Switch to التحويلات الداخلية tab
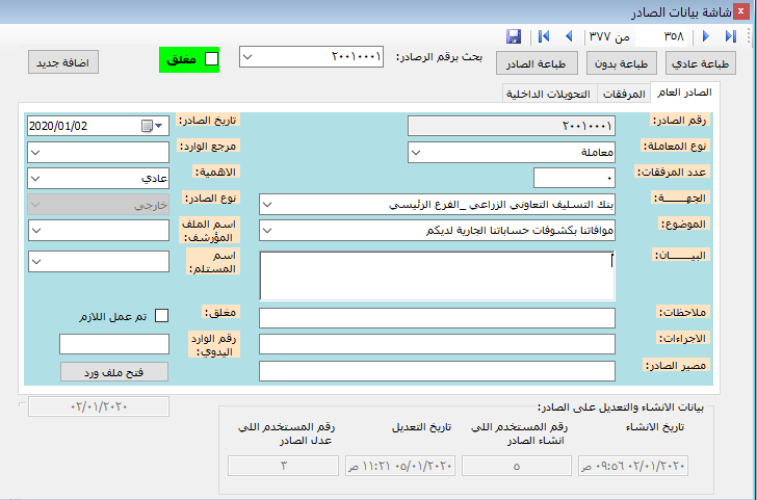 click(549, 94)
